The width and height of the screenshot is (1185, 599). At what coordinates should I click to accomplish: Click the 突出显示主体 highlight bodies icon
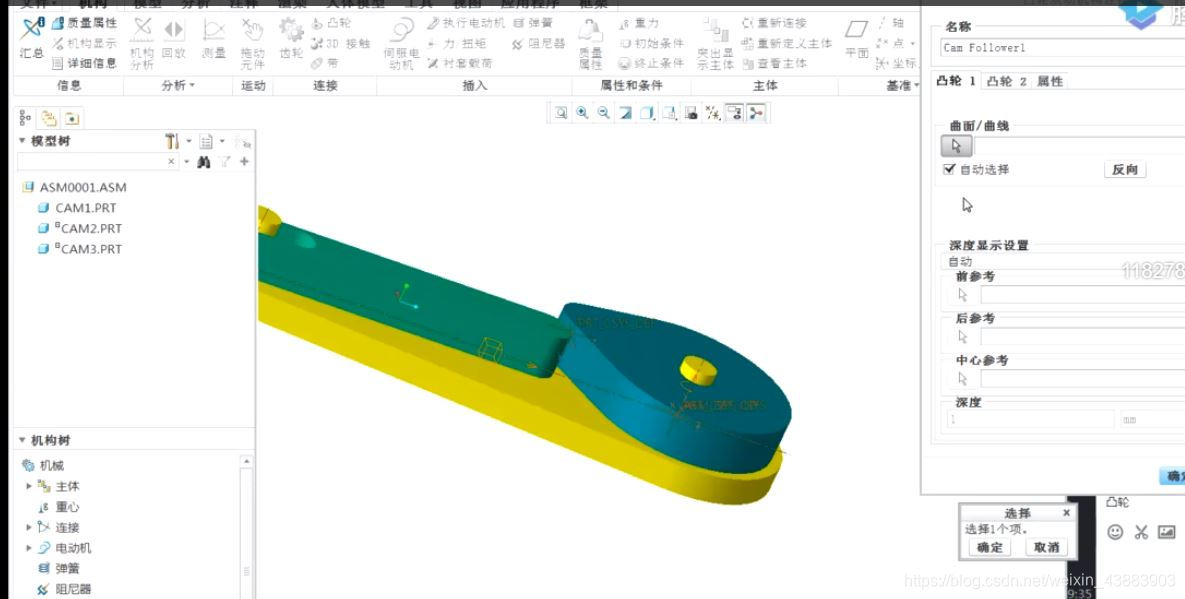[715, 42]
